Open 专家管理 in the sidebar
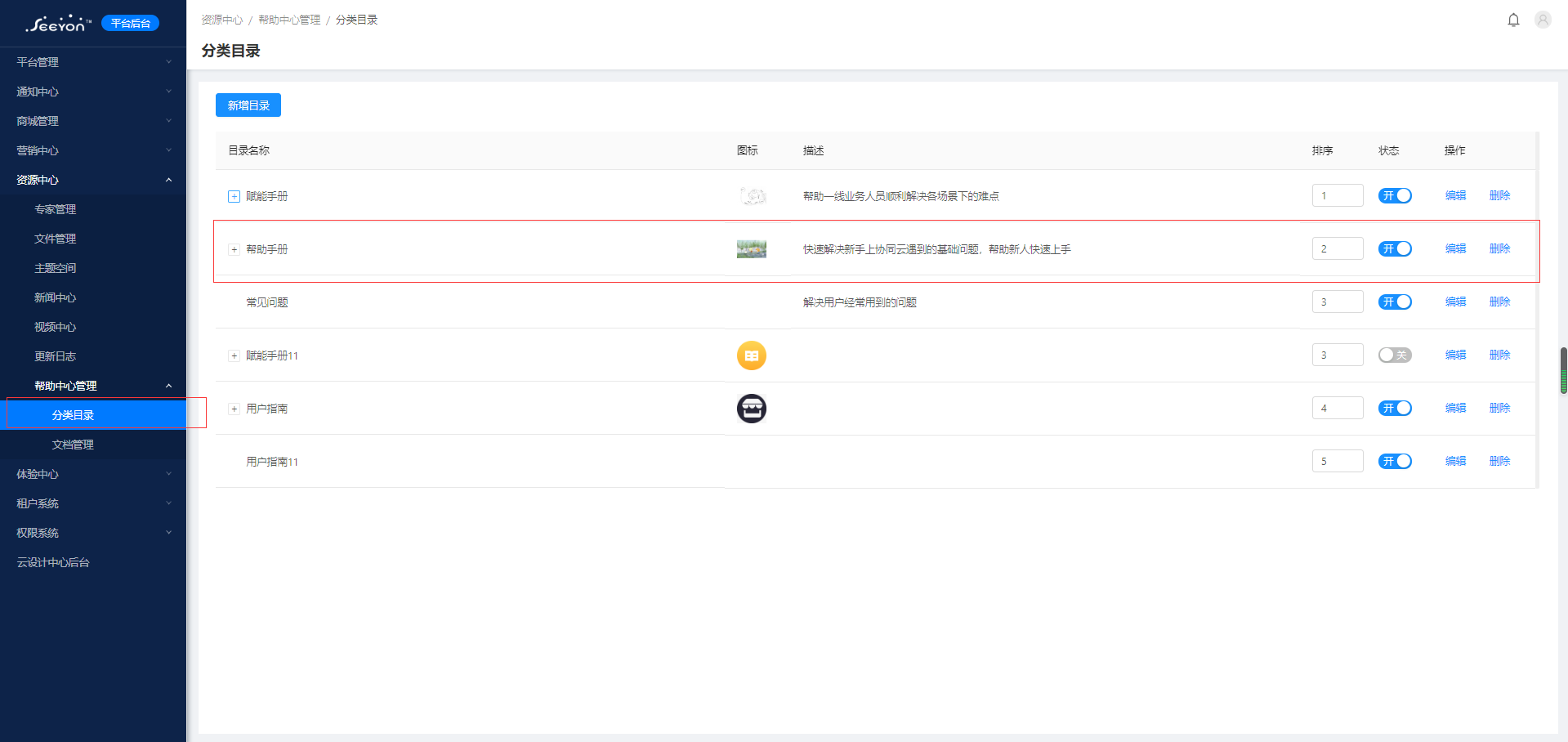 pos(93,209)
